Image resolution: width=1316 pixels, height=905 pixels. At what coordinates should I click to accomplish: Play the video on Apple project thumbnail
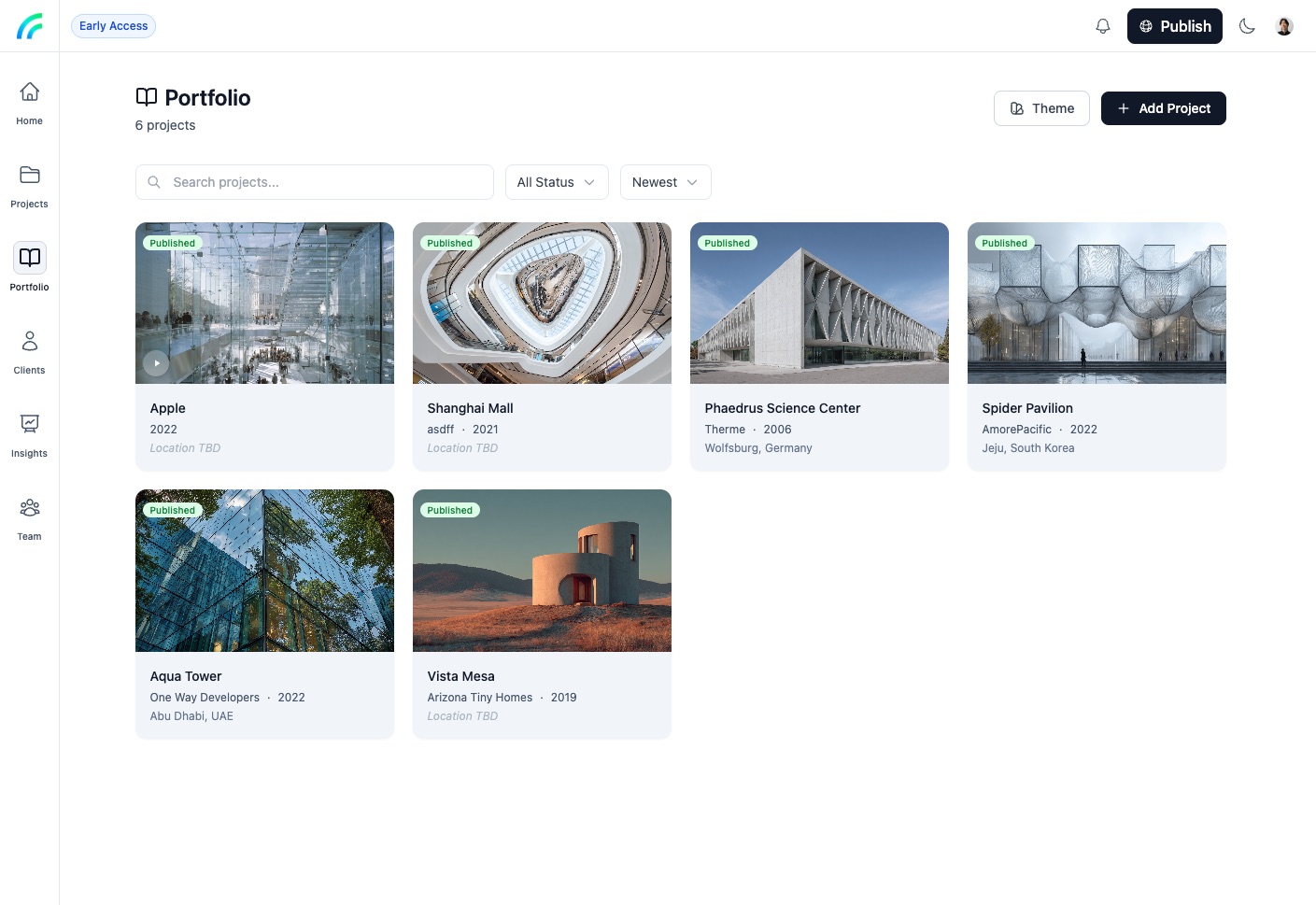click(156, 363)
